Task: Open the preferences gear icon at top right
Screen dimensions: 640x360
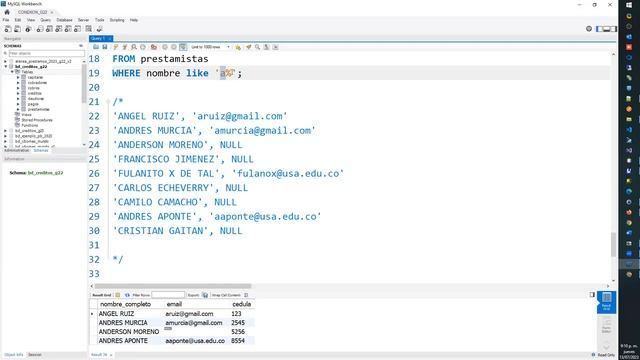Action: click(x=589, y=29)
